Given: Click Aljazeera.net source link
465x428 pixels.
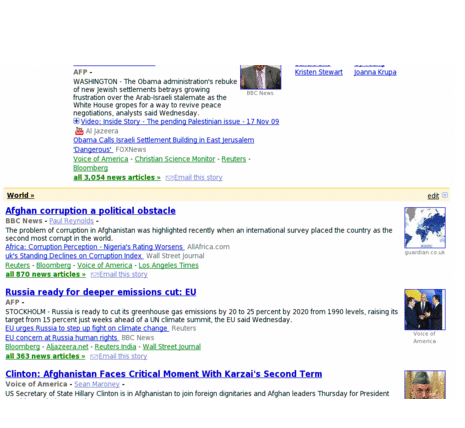Looking at the screenshot, I should coord(67,347).
